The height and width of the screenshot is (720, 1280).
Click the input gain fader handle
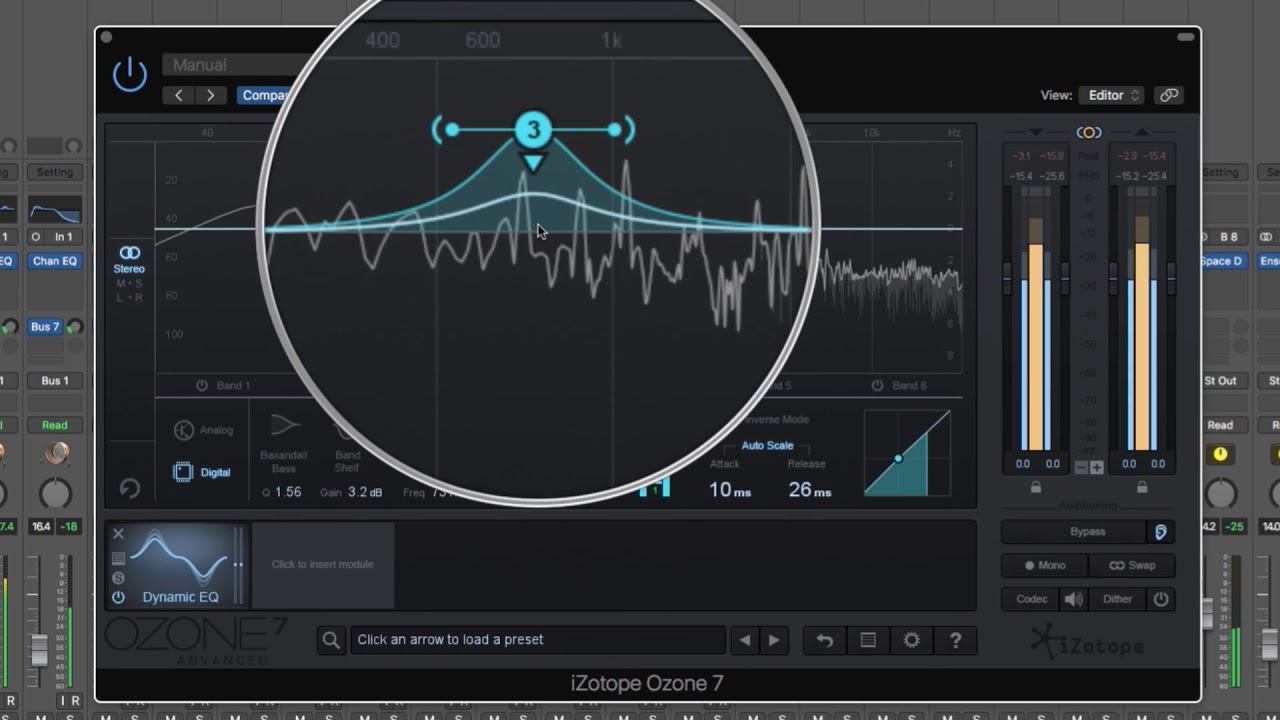tap(1007, 279)
